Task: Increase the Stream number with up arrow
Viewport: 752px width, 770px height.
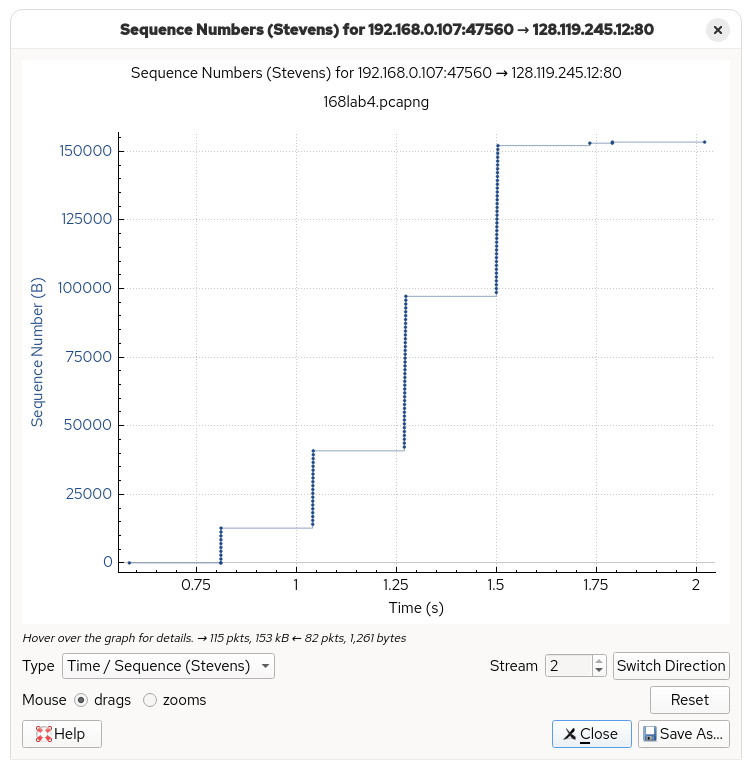Action: coord(599,660)
